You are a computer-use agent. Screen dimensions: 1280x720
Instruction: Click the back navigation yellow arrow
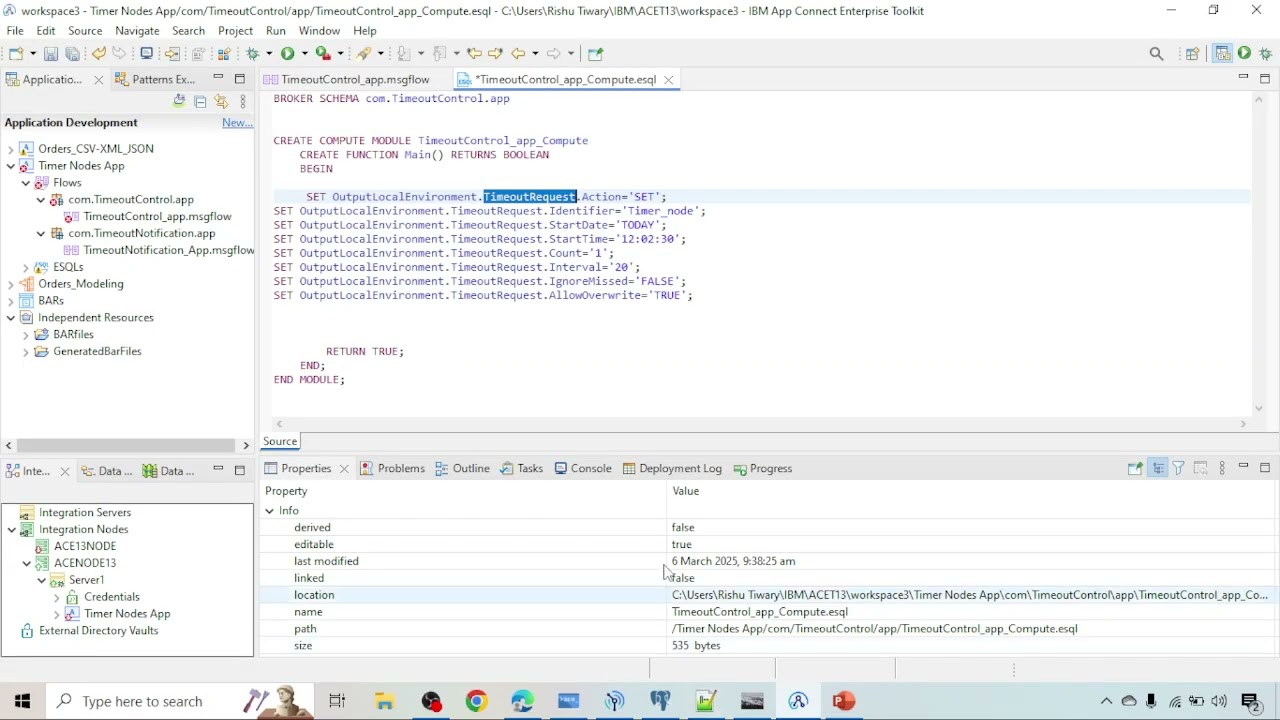point(518,53)
